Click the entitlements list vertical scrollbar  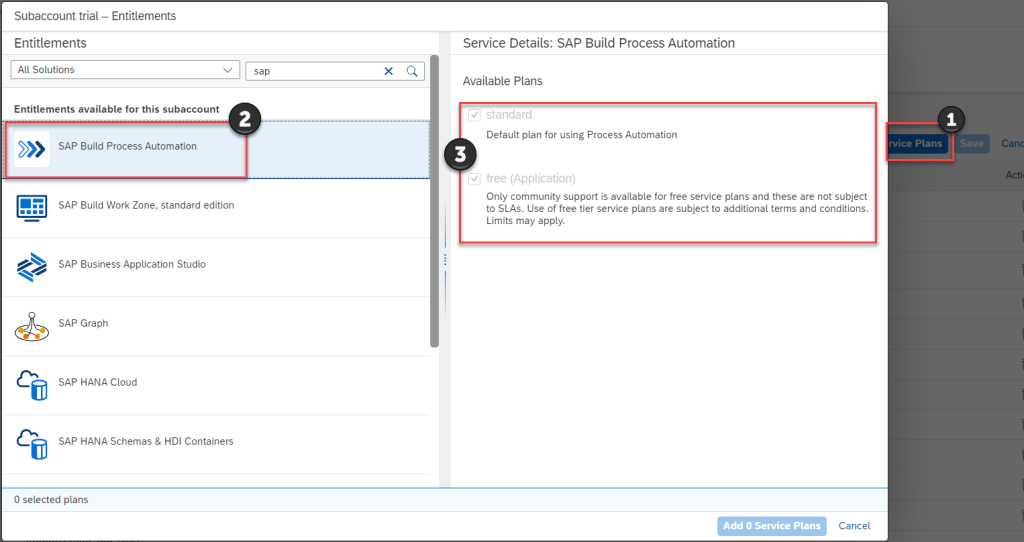pyautogui.click(x=434, y=200)
